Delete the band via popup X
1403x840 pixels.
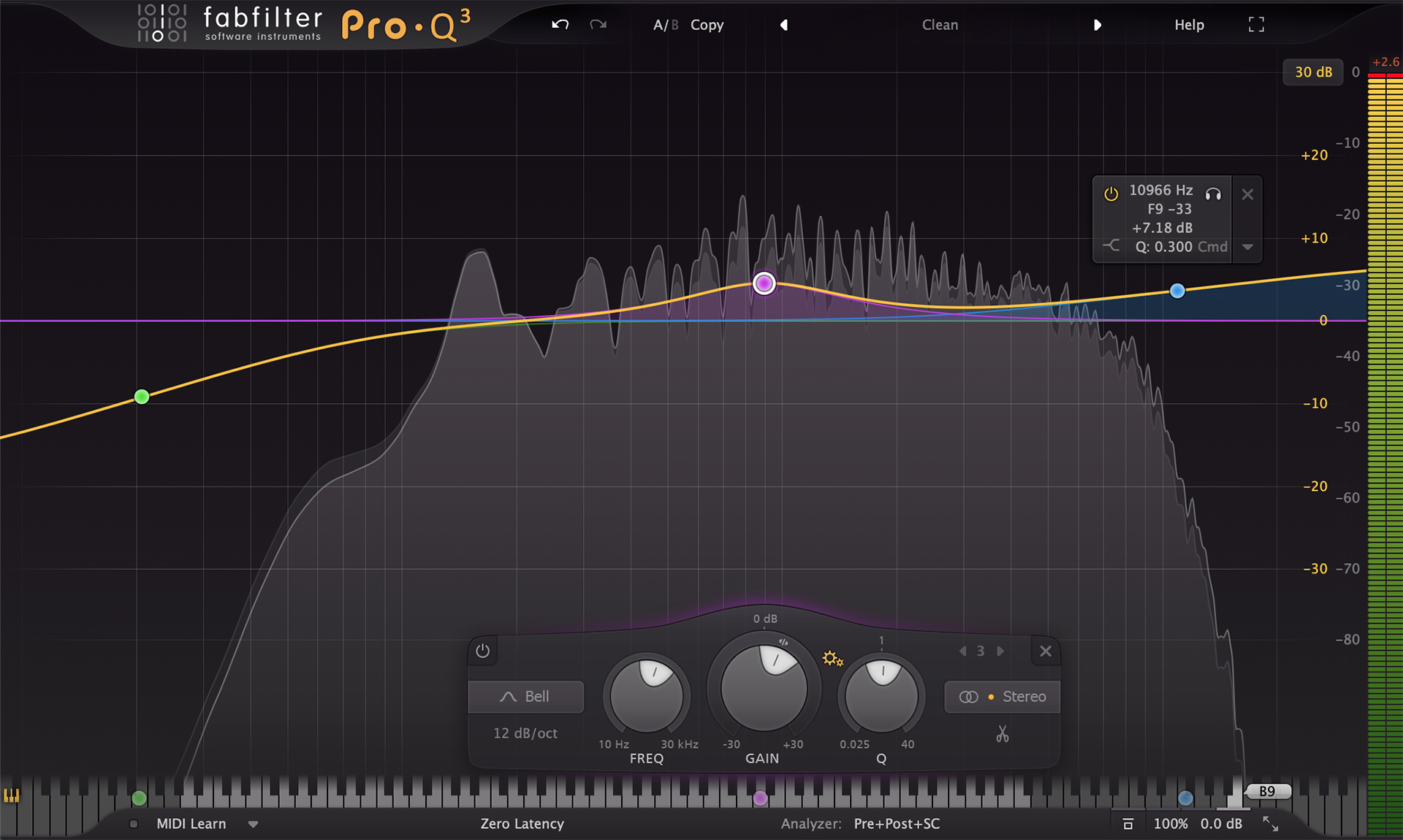pos(1247,194)
